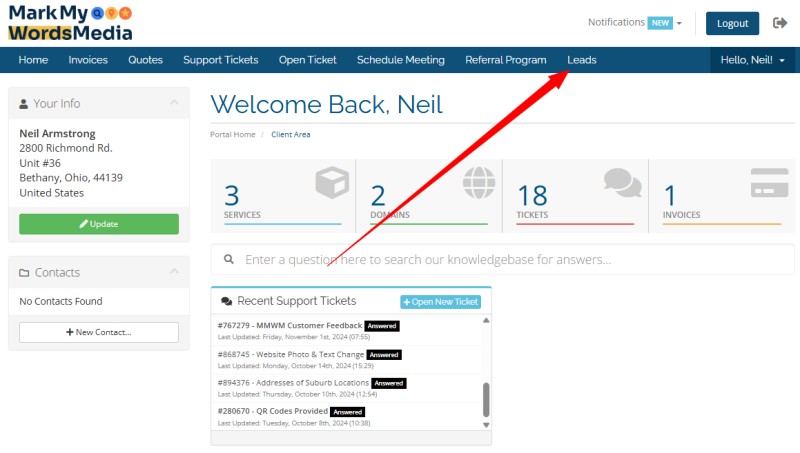Viewport: 800px width, 453px height.
Task: Collapse the Contacts panel
Action: pyautogui.click(x=174, y=271)
